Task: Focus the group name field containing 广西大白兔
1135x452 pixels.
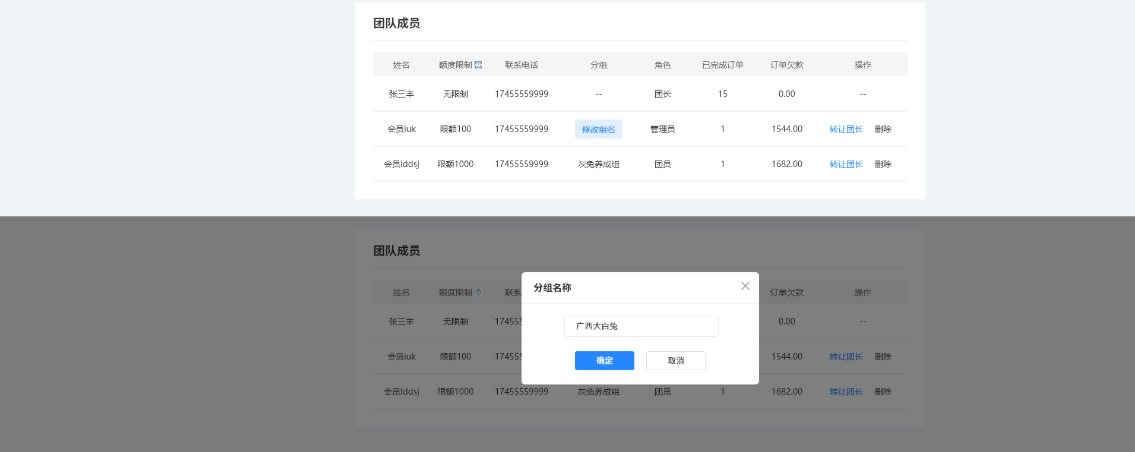Action: point(641,326)
